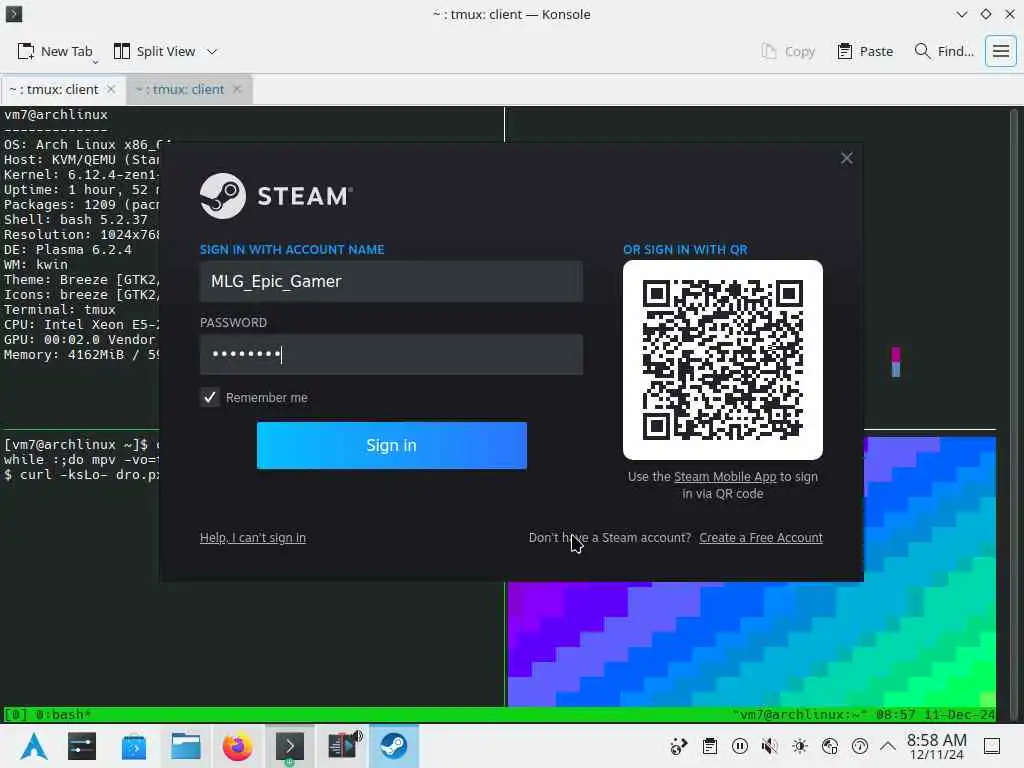Click the Steam QR code image
Viewport: 1024px width, 768px height.
pos(723,360)
